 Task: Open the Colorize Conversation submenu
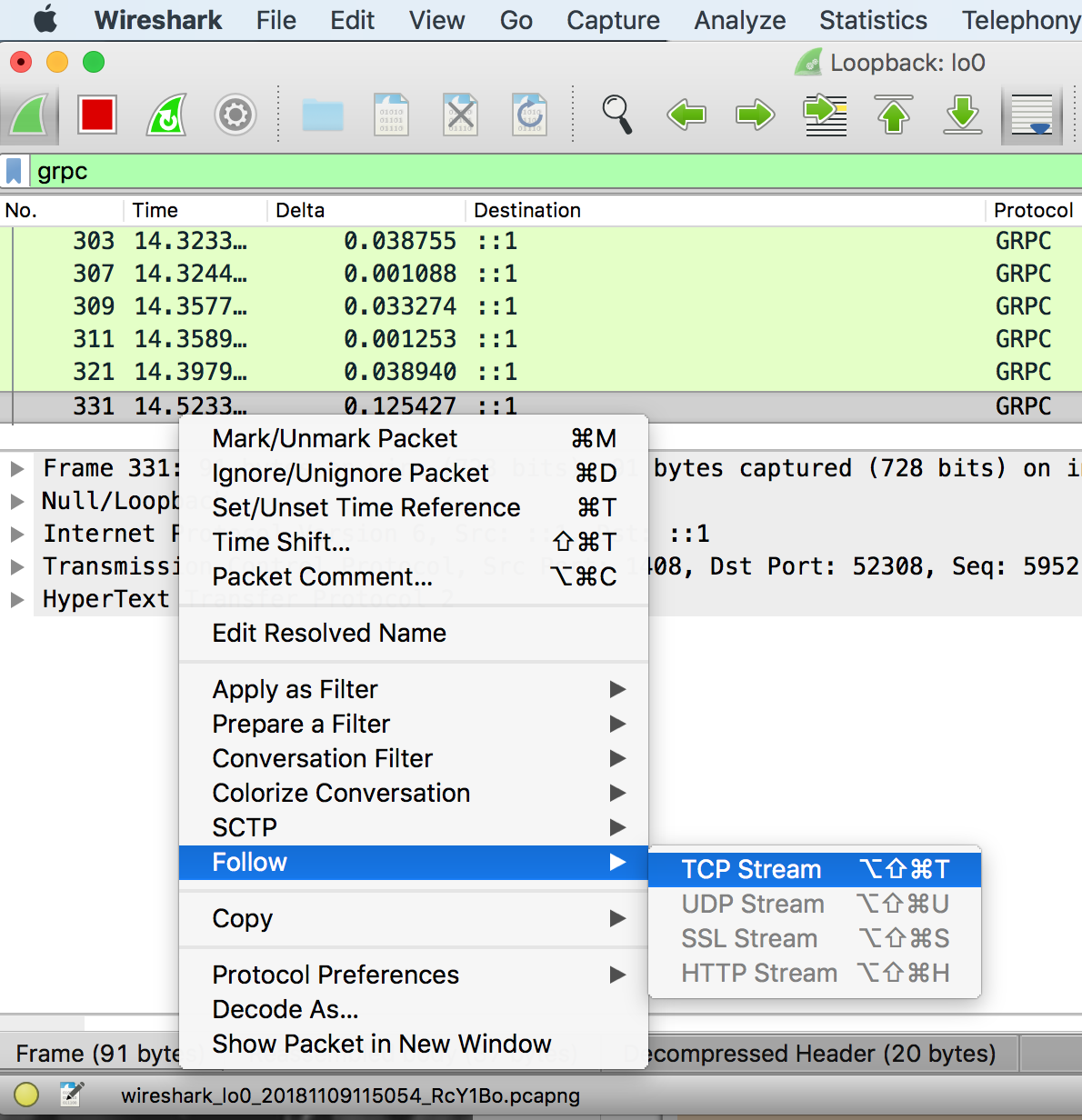tap(414, 793)
